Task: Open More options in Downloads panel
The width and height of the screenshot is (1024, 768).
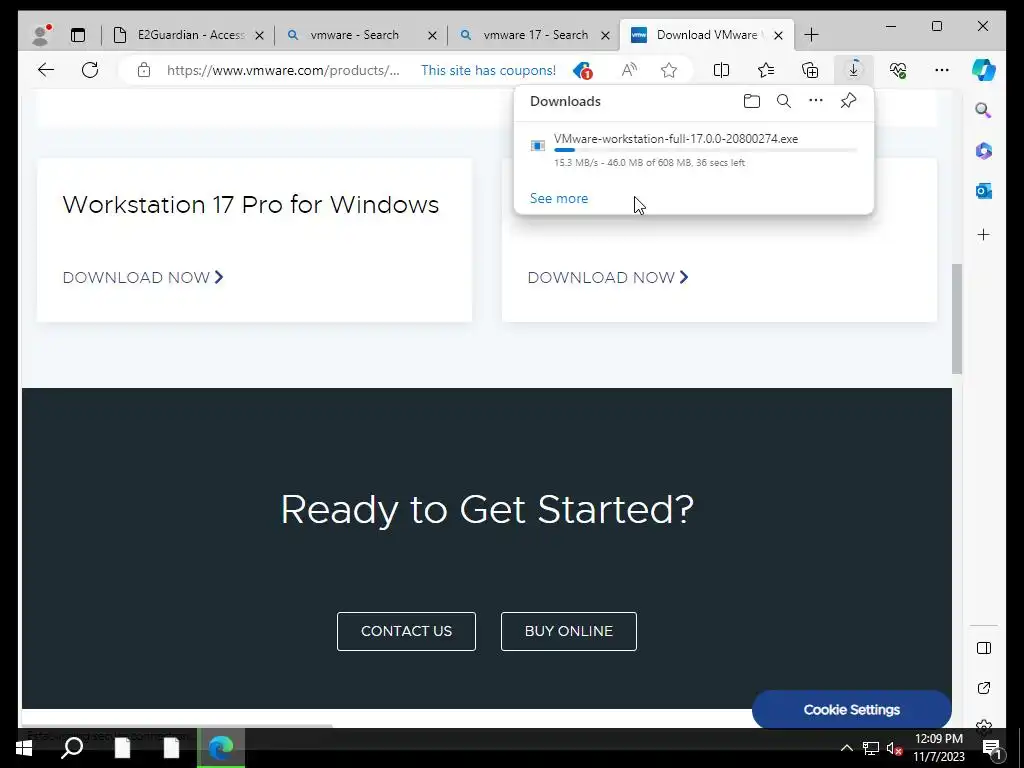Action: pos(816,101)
